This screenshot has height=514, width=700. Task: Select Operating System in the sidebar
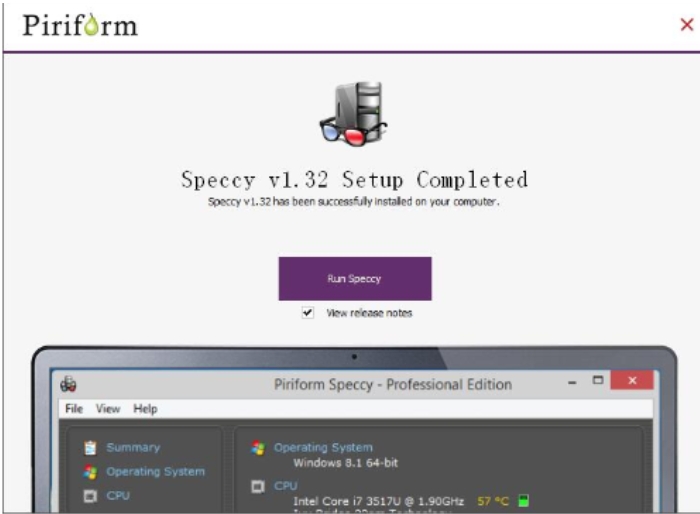point(155,472)
